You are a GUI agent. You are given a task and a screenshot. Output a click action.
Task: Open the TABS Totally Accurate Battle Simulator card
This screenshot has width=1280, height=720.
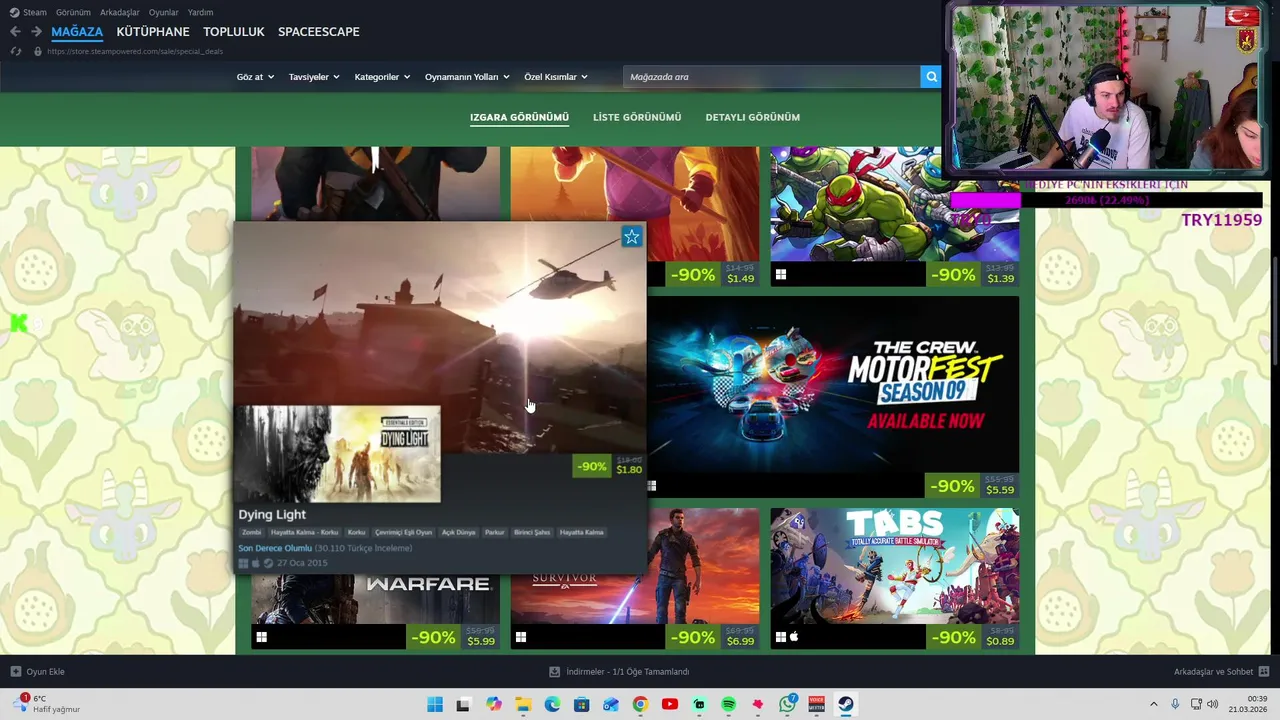point(895,578)
